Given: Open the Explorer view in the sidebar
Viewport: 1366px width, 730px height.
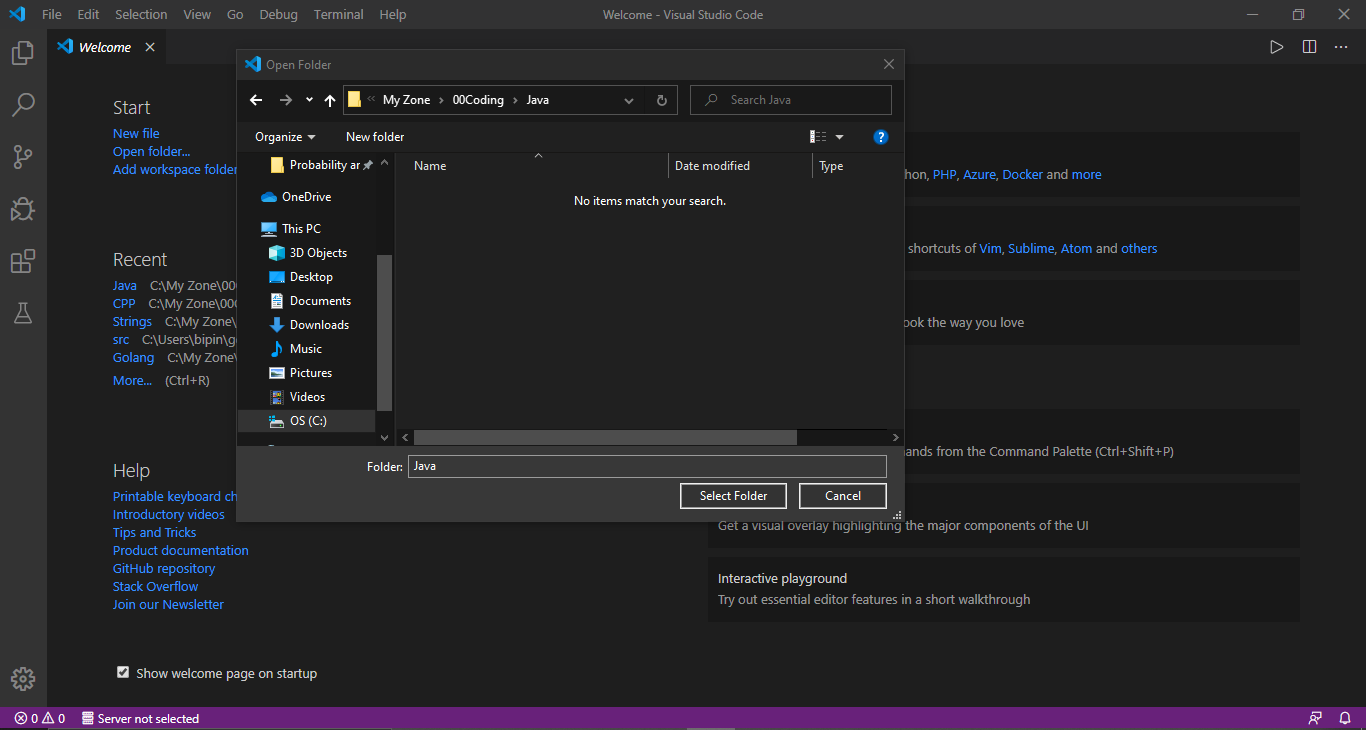Looking at the screenshot, I should pos(23,52).
